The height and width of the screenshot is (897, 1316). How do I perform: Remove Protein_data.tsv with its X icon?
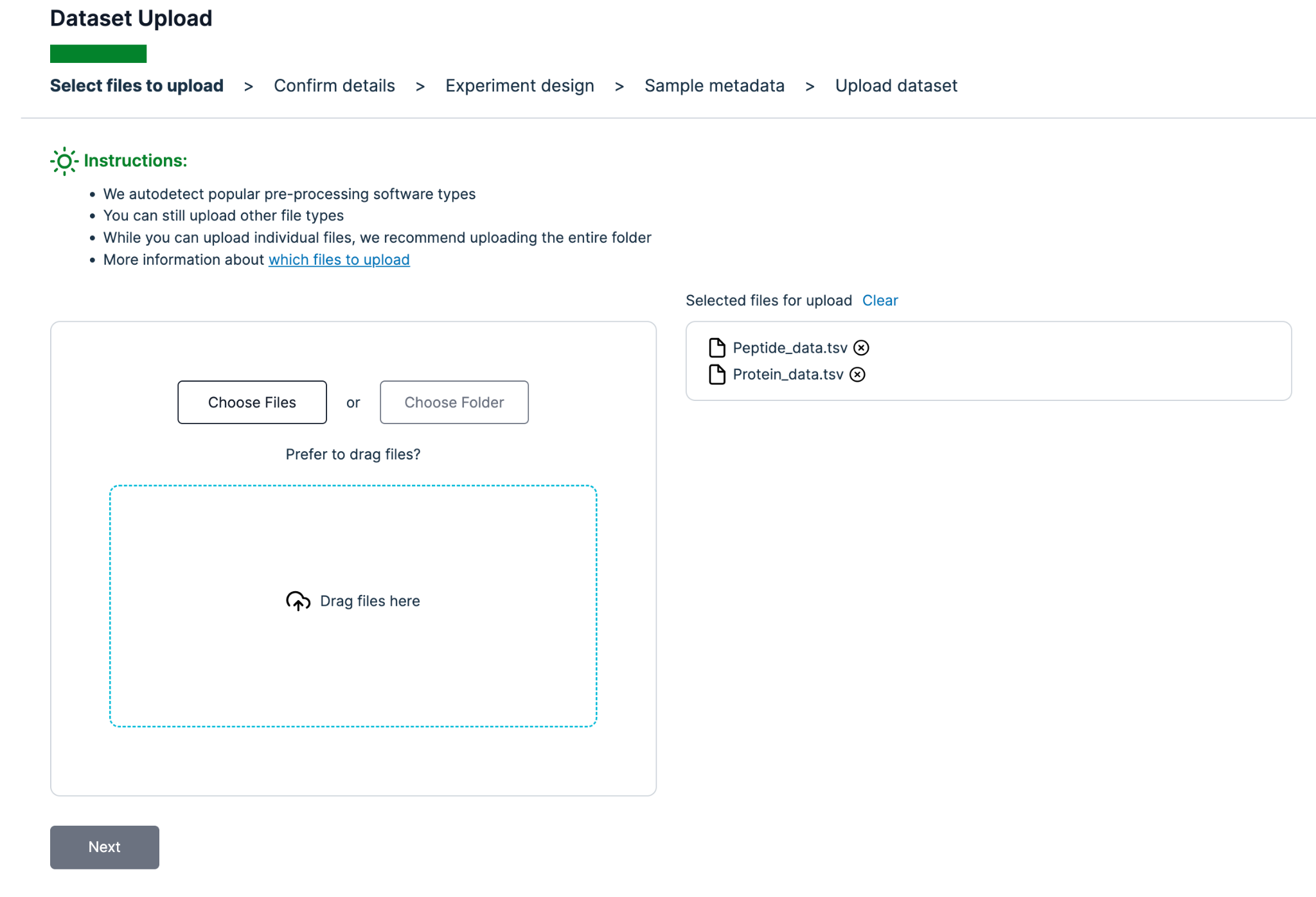click(857, 375)
